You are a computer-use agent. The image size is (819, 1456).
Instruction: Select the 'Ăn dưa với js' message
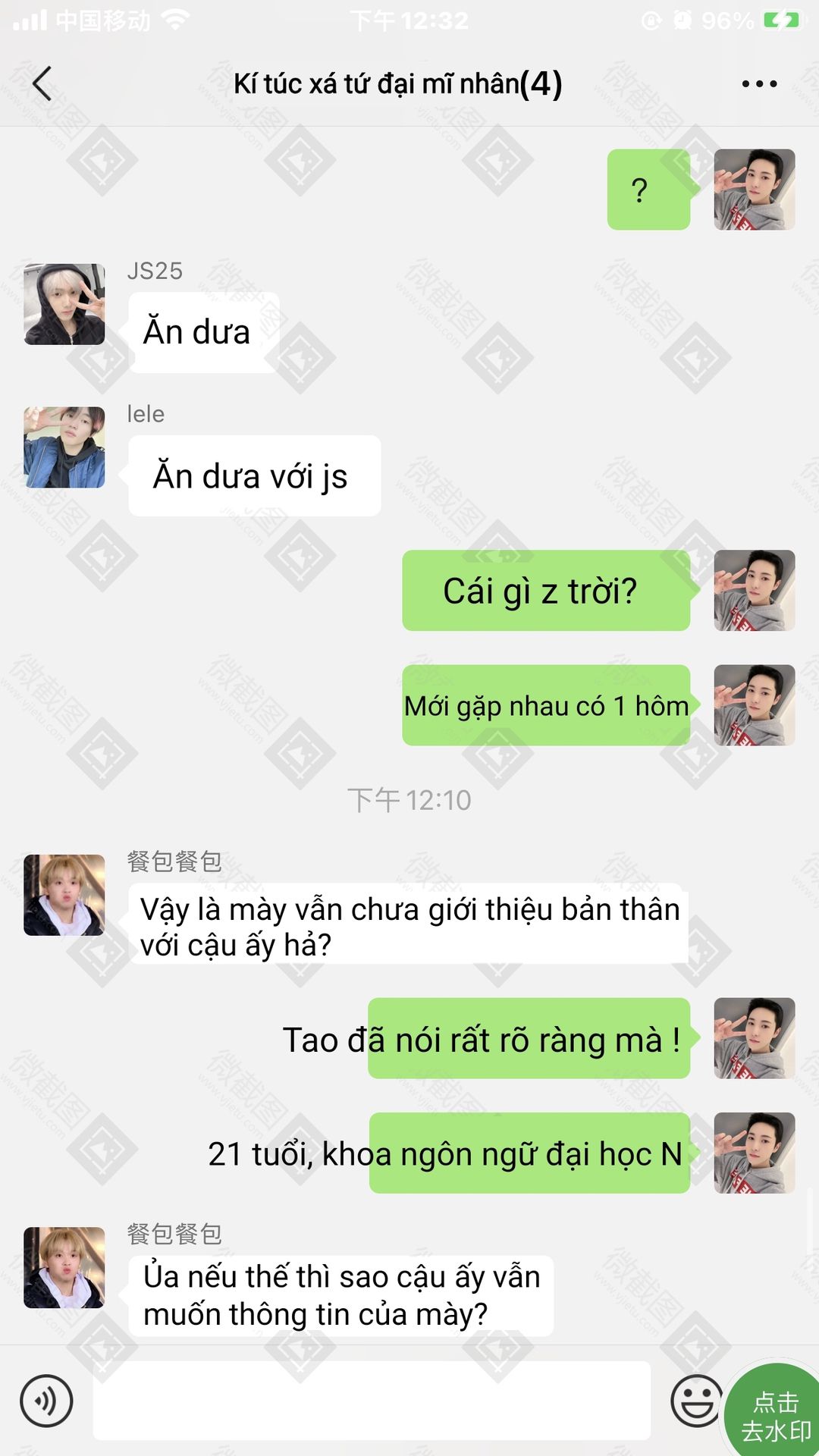(254, 476)
